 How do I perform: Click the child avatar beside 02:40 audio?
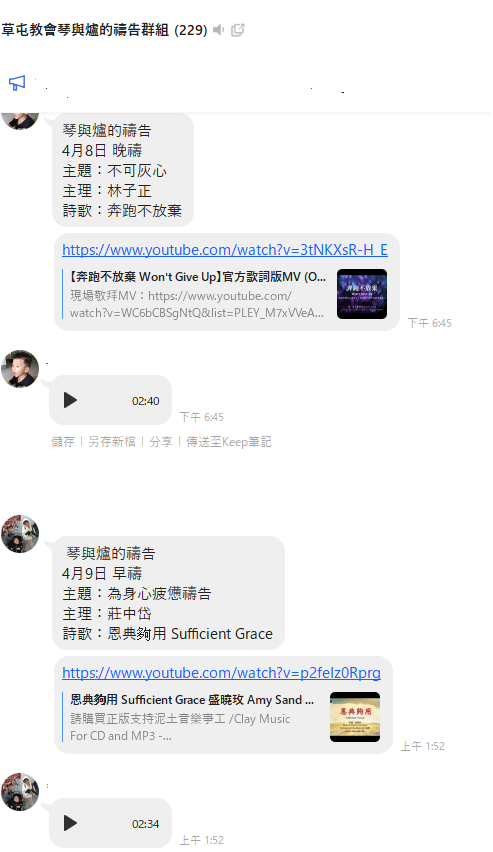pyautogui.click(x=20, y=369)
